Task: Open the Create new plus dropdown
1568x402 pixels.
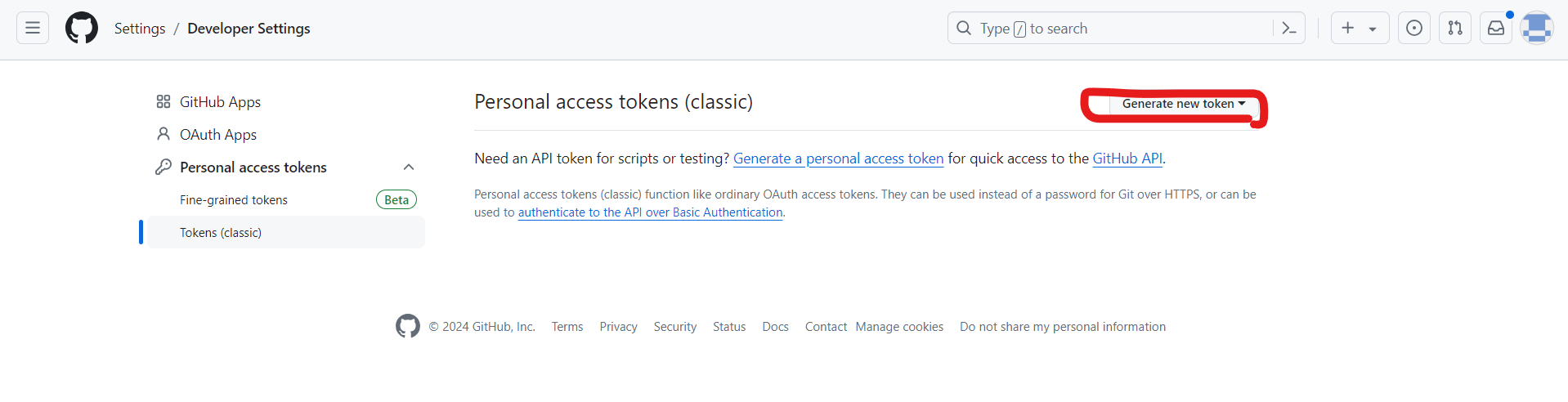Action: point(1360,28)
